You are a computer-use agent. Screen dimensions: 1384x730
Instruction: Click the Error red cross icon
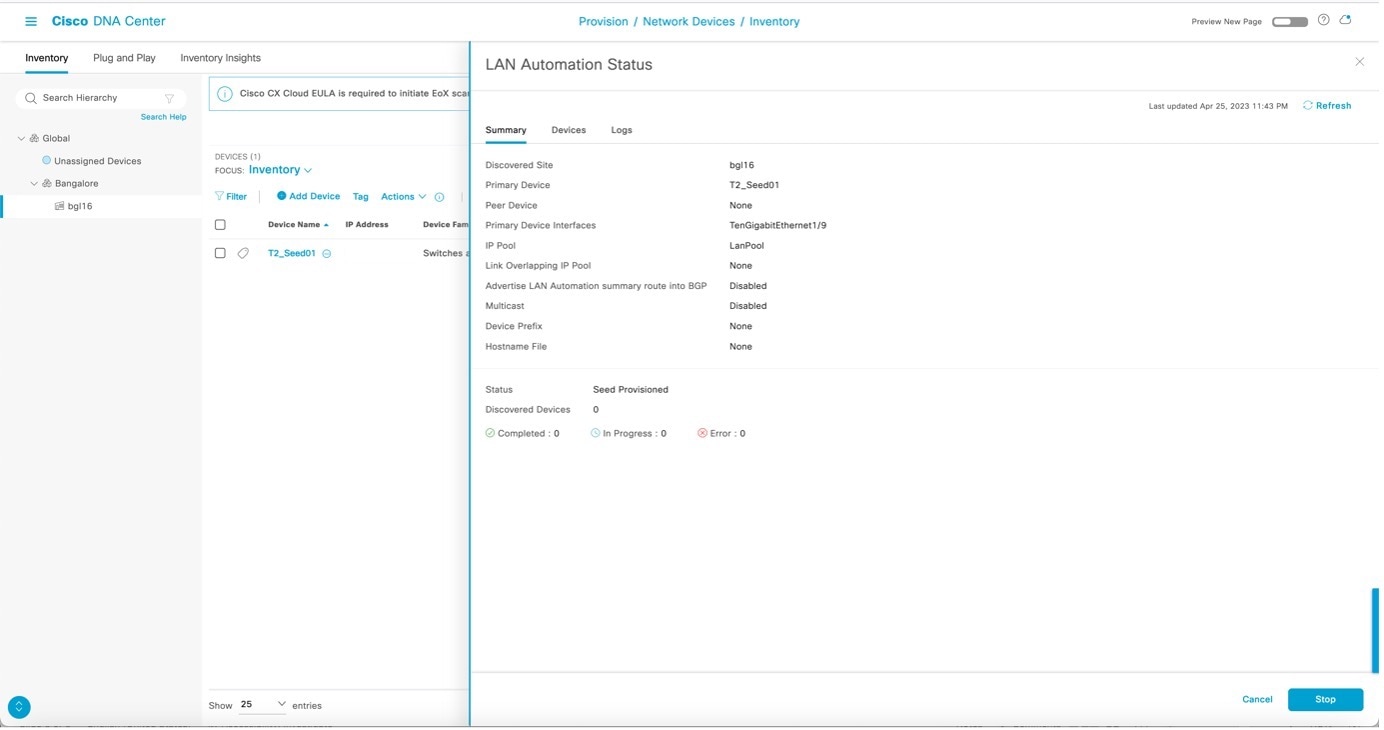point(702,433)
